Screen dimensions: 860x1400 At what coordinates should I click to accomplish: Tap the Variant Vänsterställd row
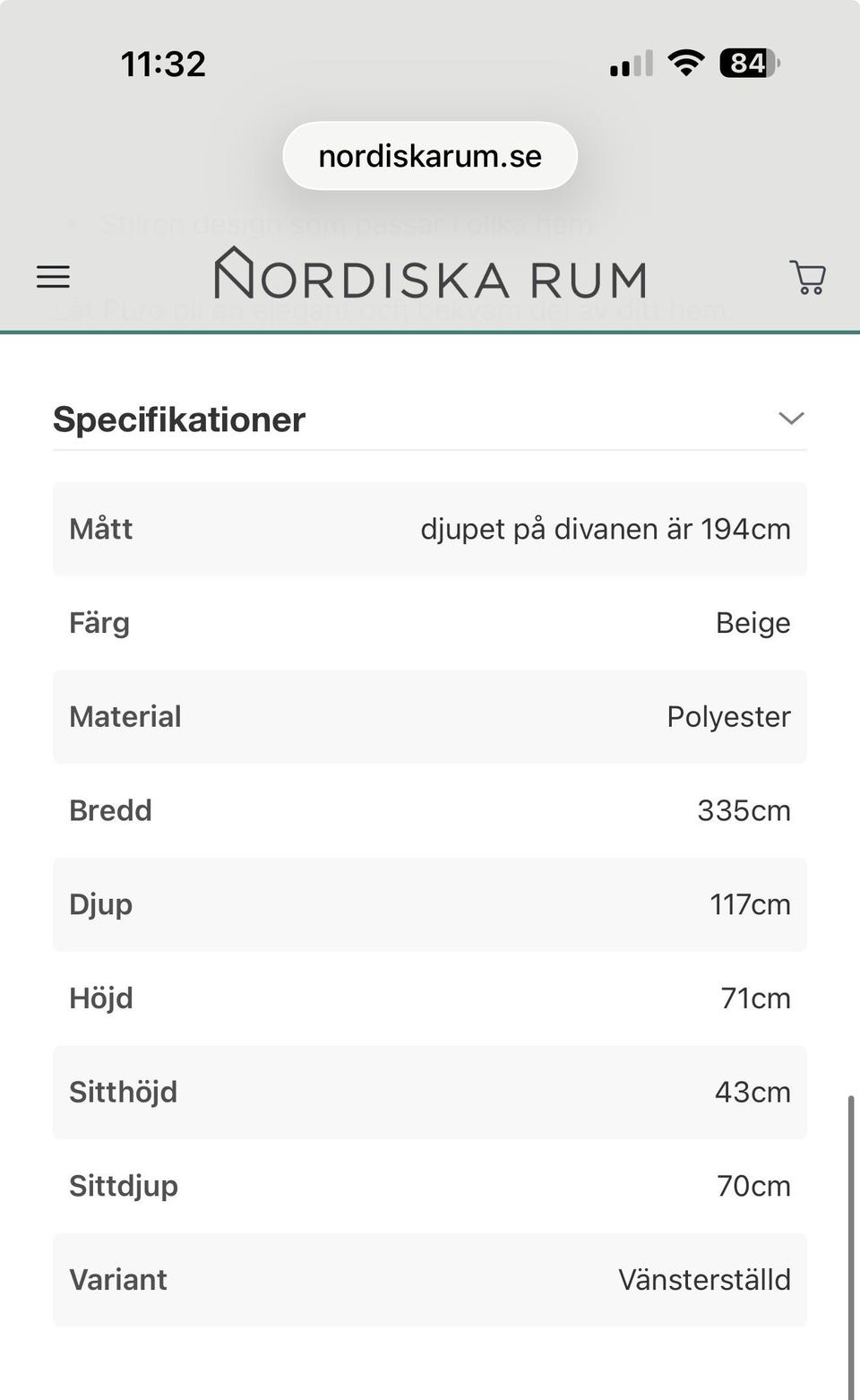pyautogui.click(x=430, y=1280)
